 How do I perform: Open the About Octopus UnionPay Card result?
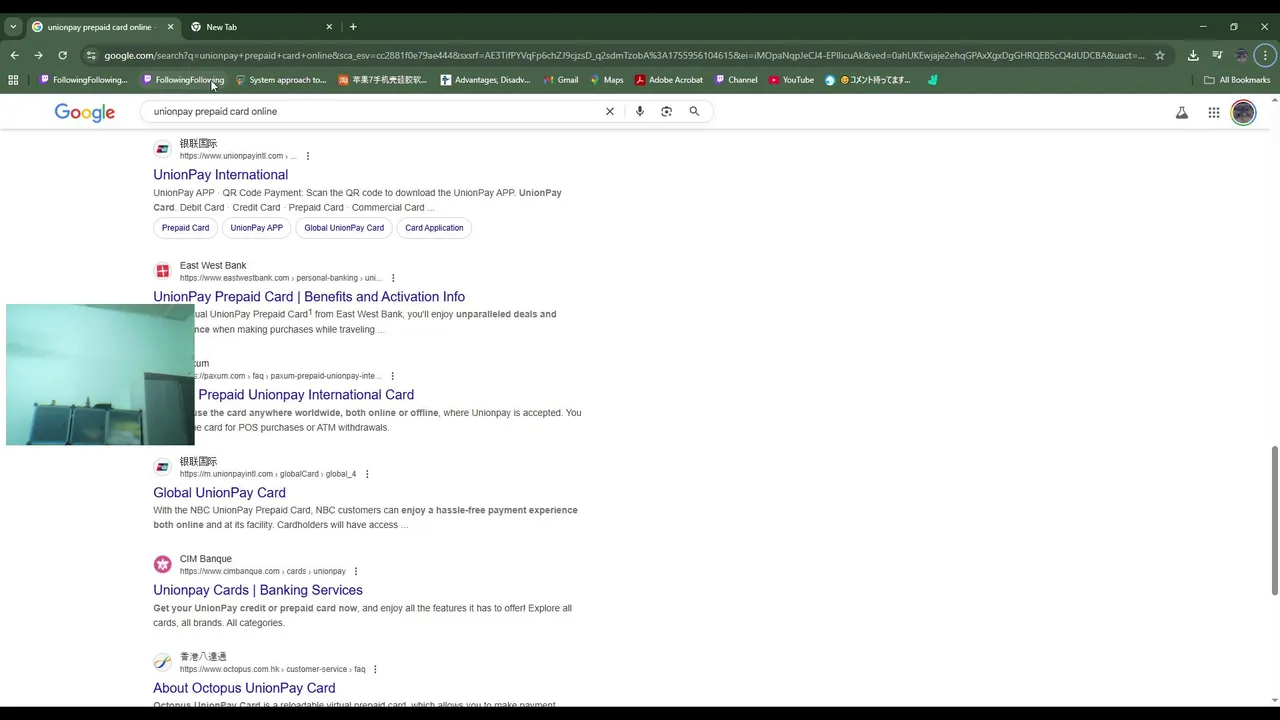click(244, 688)
